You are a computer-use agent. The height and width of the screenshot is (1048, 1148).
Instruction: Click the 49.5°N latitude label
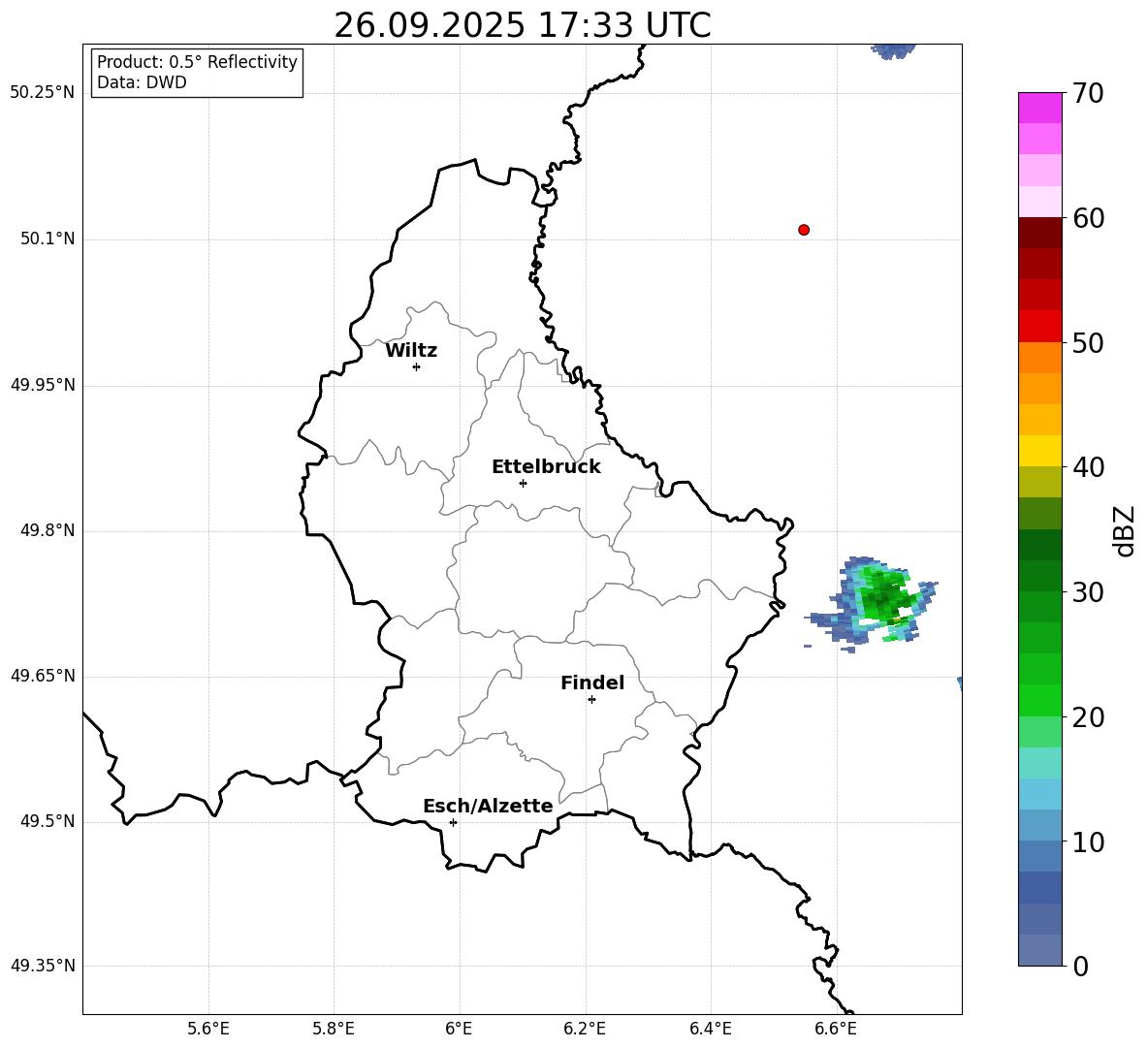tap(48, 821)
